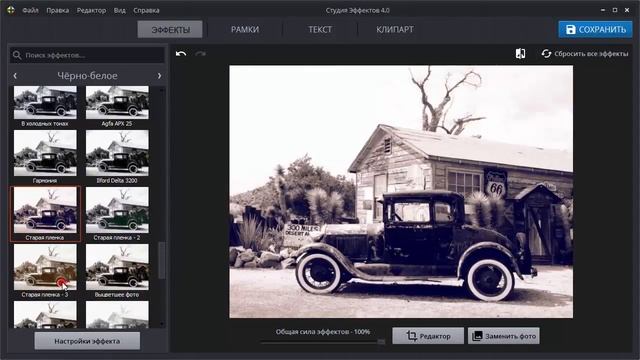The image size is (640, 360).
Task: Click the main photo preview canvas
Action: tap(401, 191)
